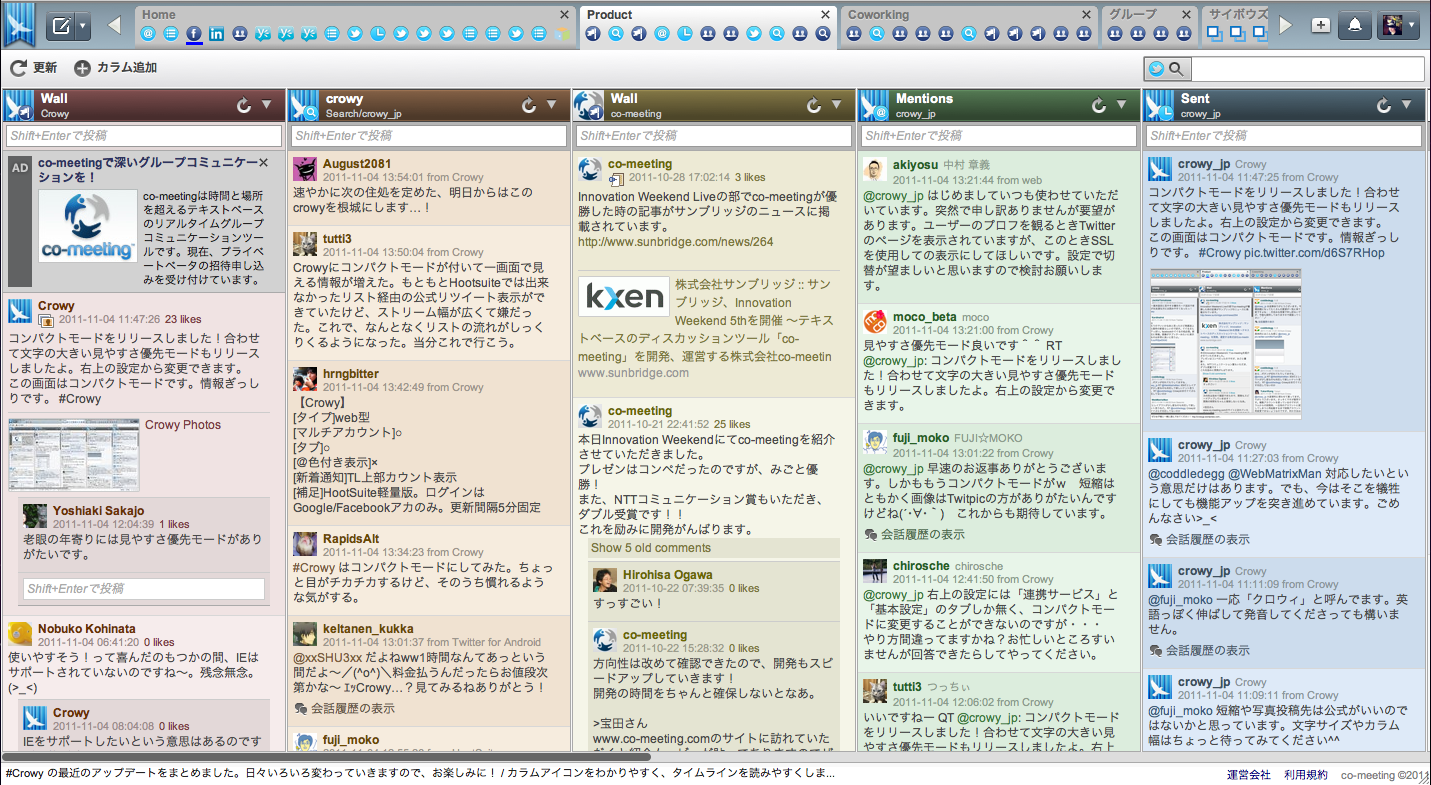
Task: Select the Facebook icon in Home tab
Action: click(x=194, y=34)
